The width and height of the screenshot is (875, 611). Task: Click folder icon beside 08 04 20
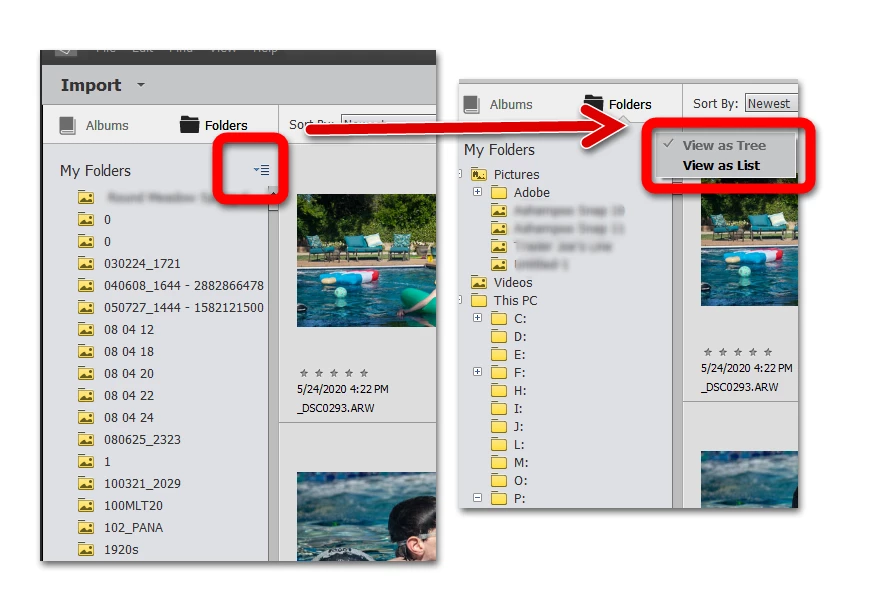(86, 373)
